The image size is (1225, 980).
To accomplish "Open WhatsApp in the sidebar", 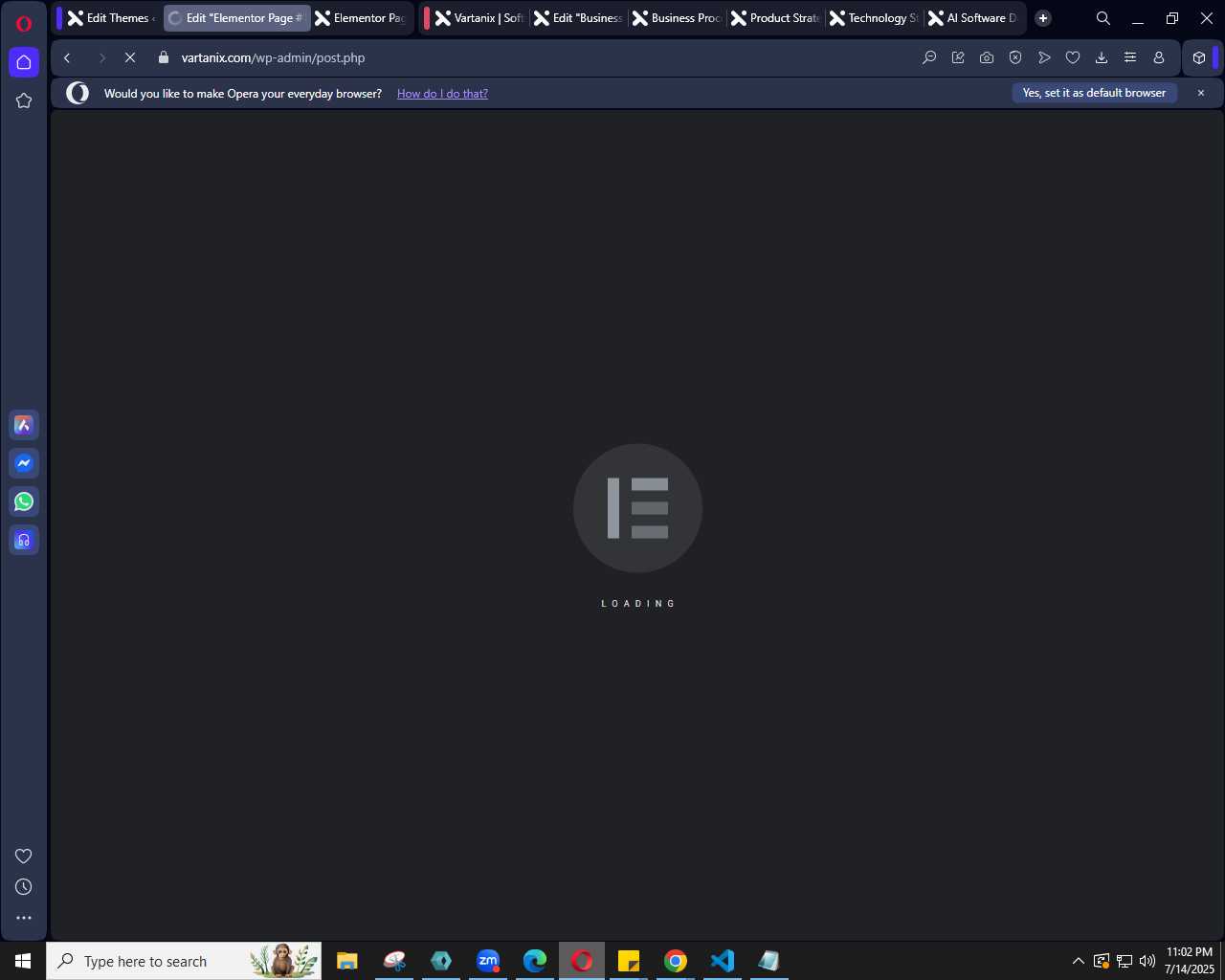I will (x=24, y=501).
